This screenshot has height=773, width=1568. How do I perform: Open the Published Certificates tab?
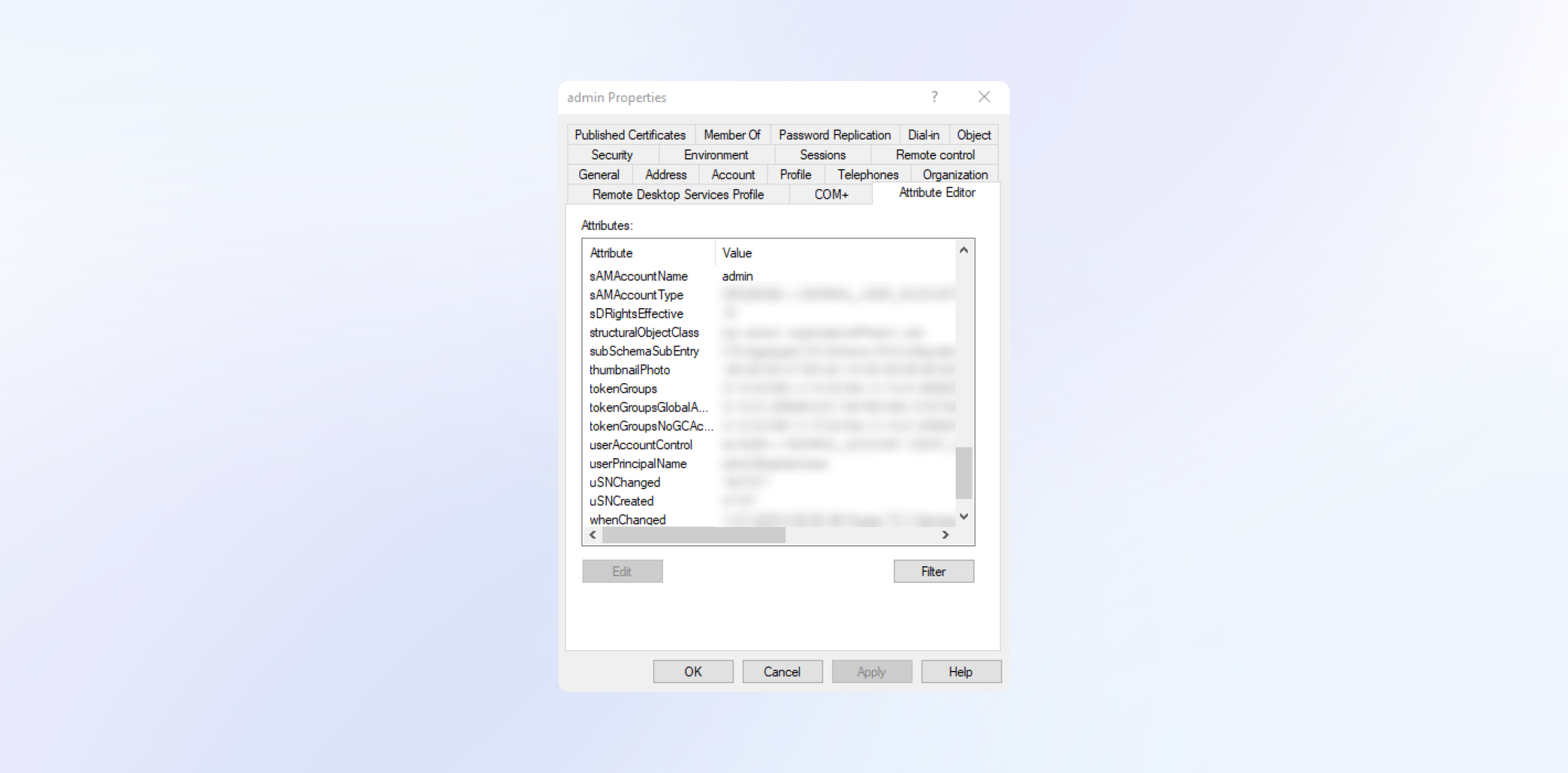click(630, 135)
